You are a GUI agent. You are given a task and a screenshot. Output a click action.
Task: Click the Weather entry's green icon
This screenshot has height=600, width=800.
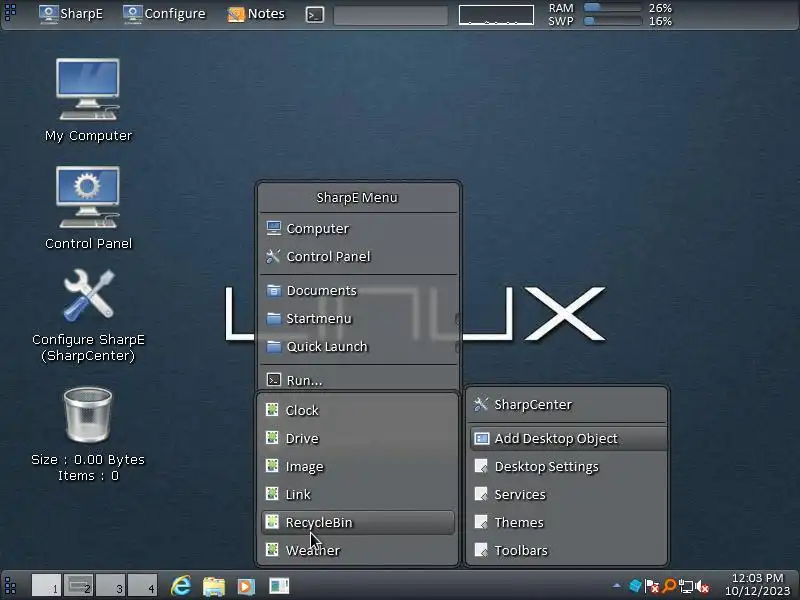[272, 549]
